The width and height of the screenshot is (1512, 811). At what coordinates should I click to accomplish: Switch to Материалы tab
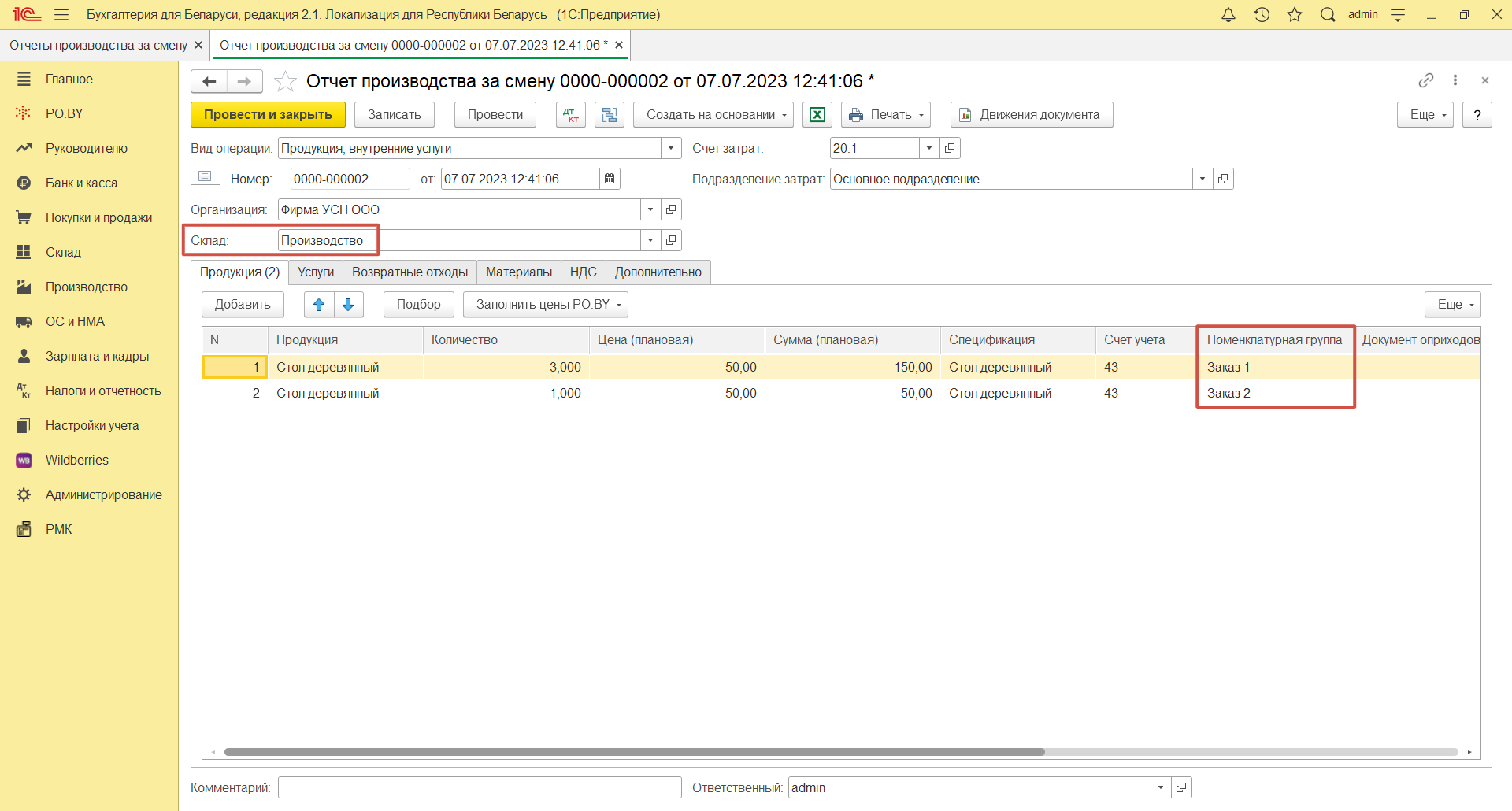519,272
